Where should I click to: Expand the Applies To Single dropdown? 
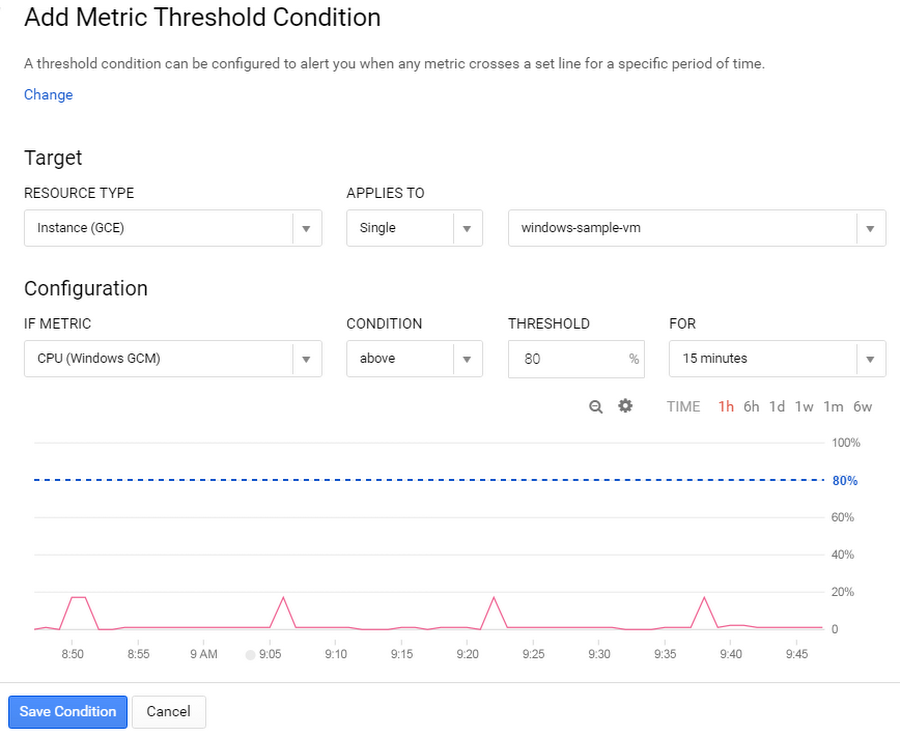click(x=414, y=228)
